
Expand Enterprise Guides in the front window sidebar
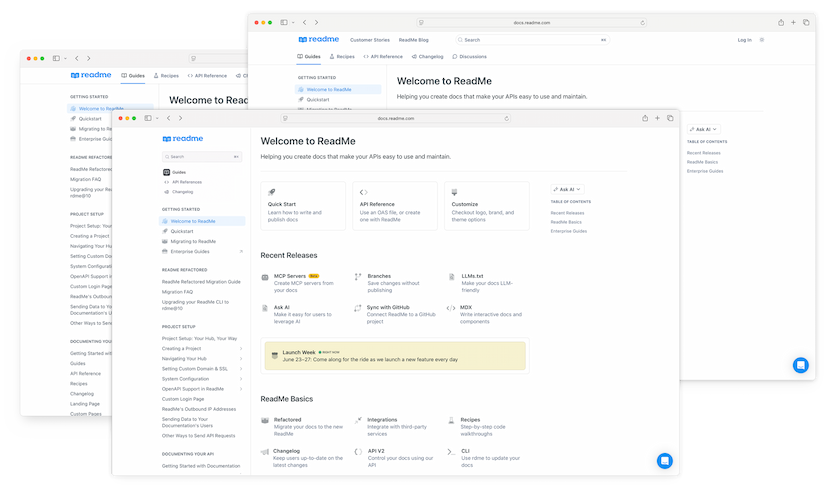[241, 252]
